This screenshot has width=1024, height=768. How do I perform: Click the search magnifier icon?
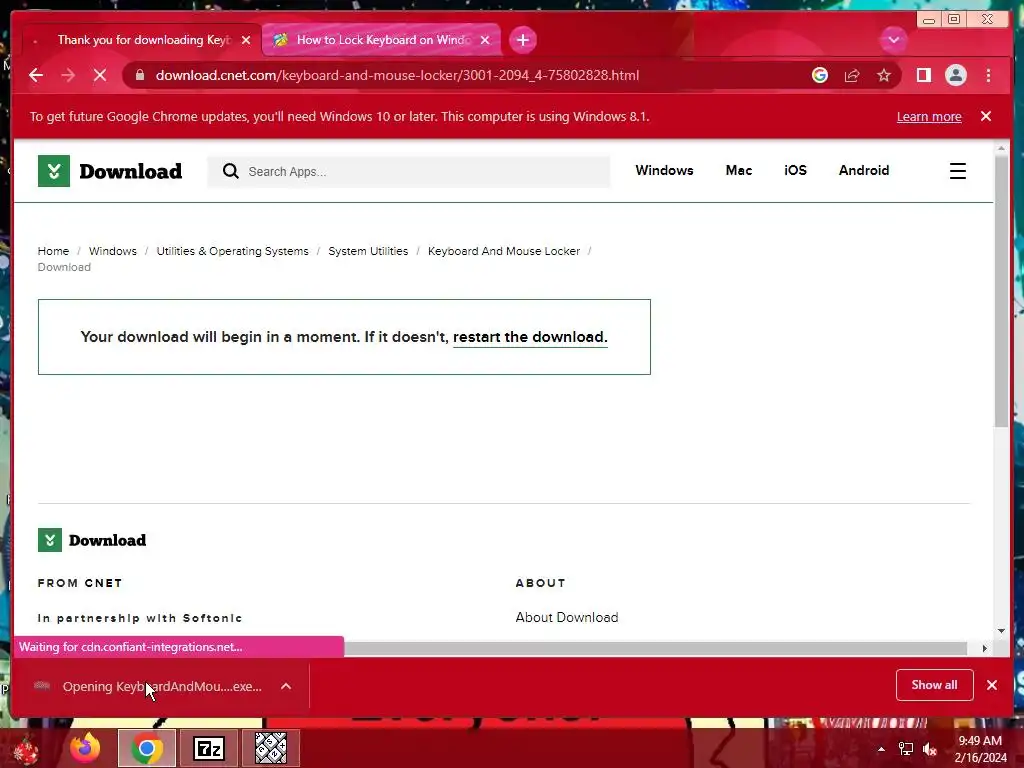click(231, 171)
